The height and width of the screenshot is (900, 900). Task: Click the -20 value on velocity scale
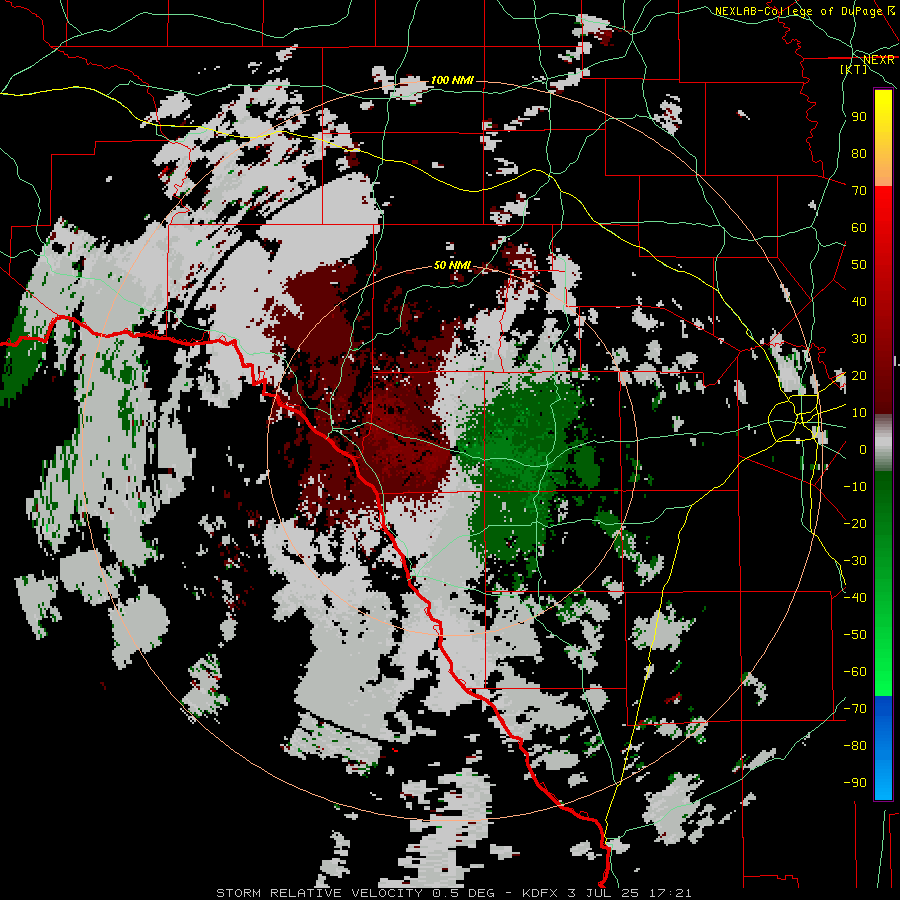coord(855,524)
